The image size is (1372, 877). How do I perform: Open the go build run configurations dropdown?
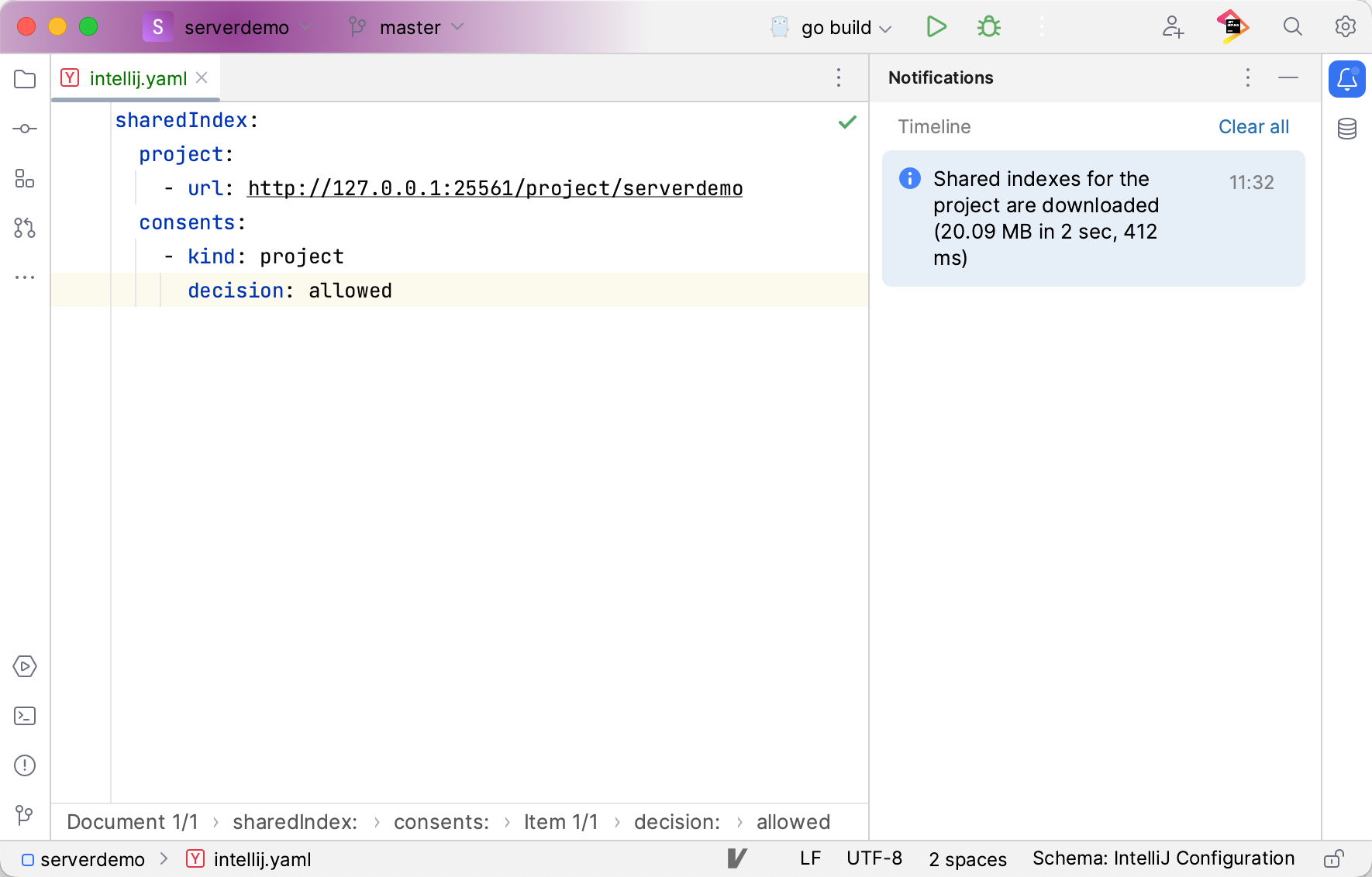(x=887, y=28)
